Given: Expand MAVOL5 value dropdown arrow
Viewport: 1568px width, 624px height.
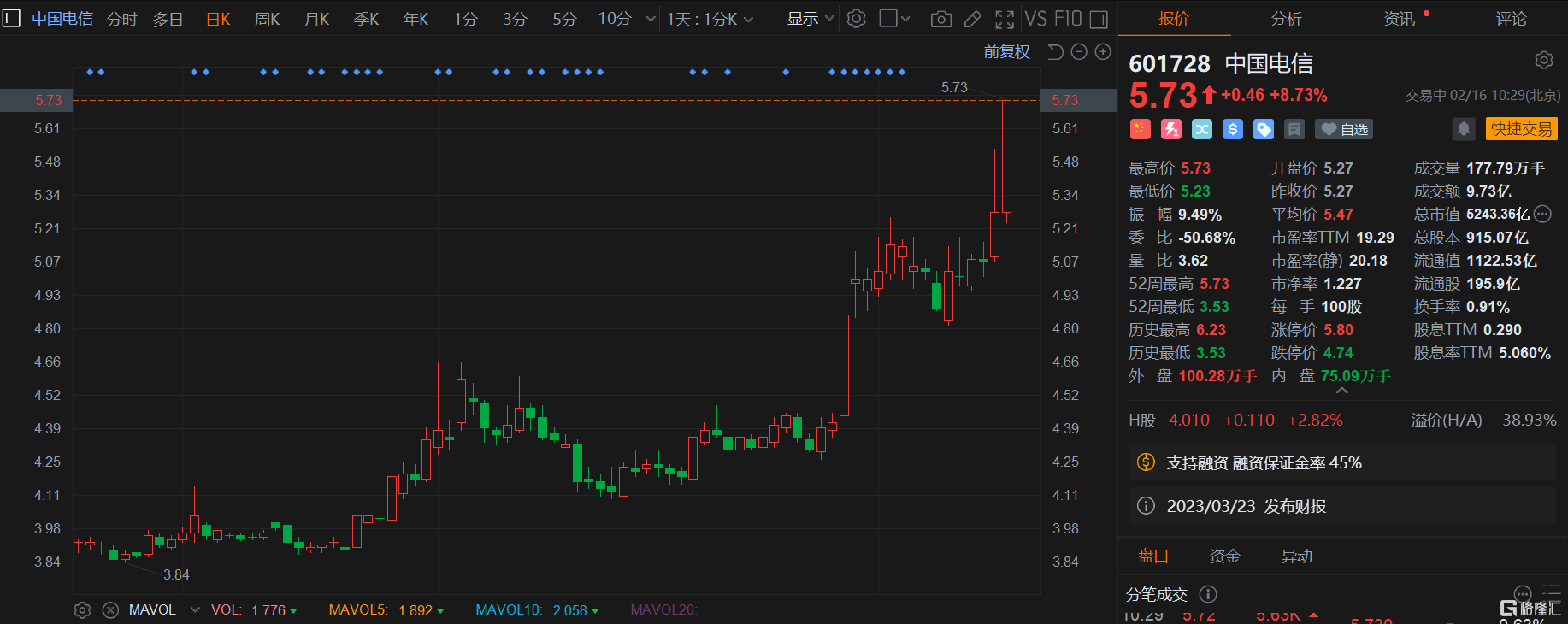Looking at the screenshot, I should [440, 611].
